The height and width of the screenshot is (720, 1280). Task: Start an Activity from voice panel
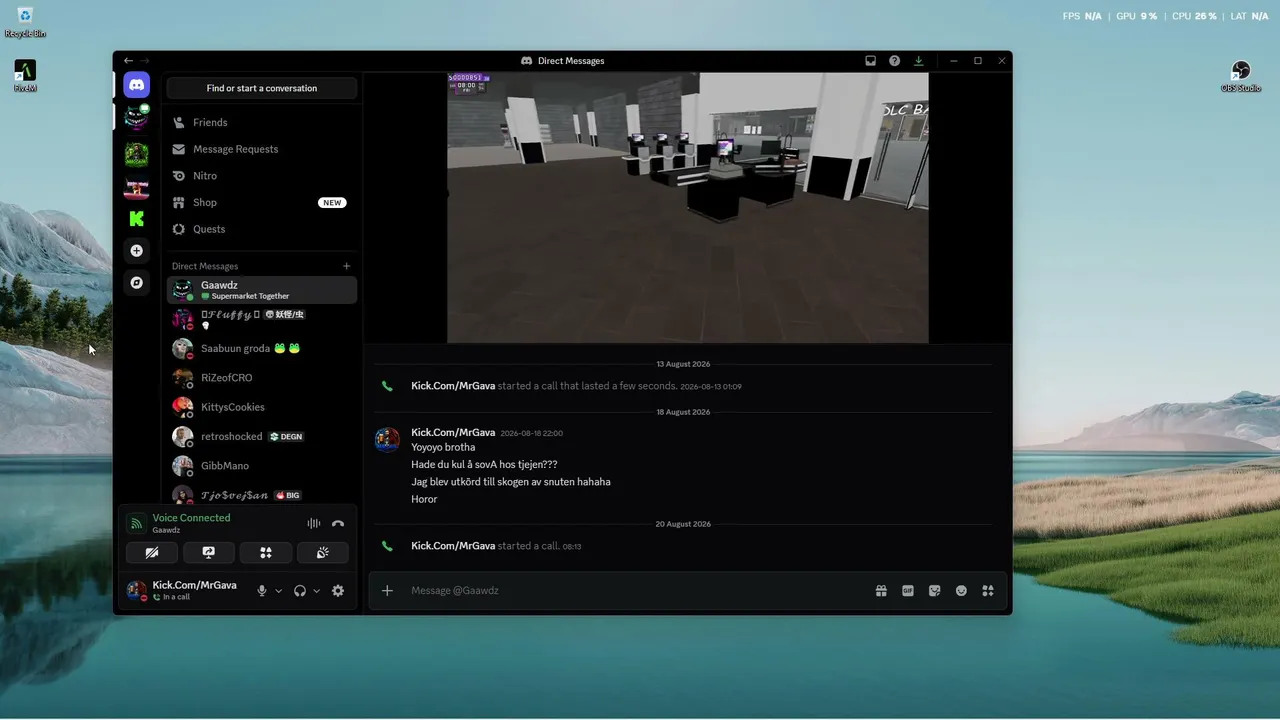click(x=266, y=552)
